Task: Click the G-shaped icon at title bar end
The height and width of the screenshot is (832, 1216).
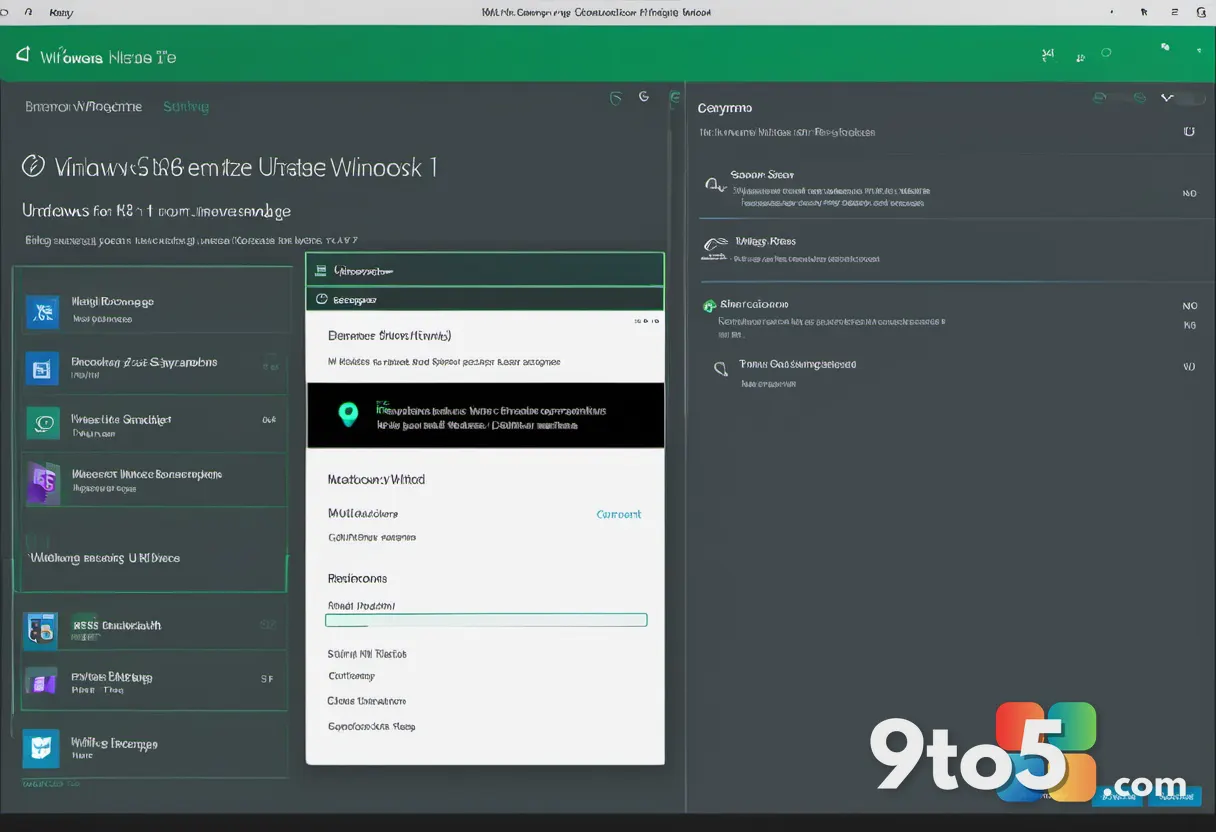Action: tap(1200, 13)
